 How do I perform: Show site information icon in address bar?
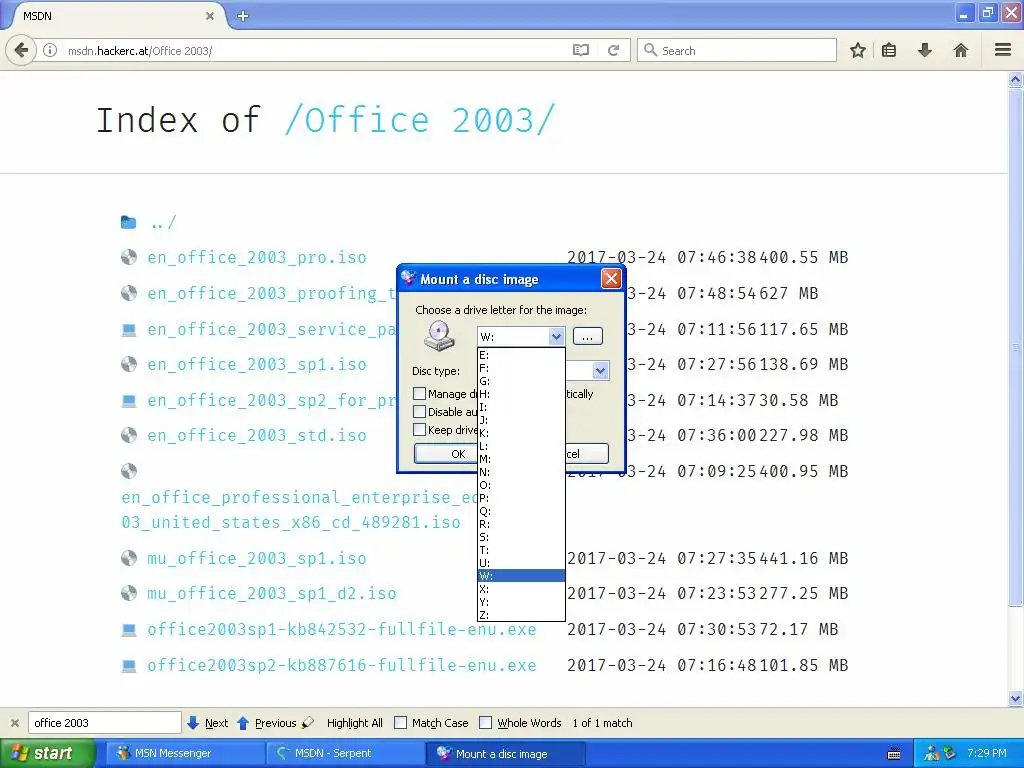pos(50,50)
